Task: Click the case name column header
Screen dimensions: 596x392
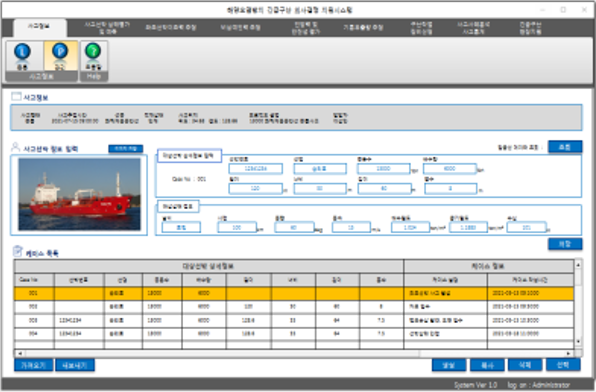Action: pyautogui.click(x=445, y=280)
